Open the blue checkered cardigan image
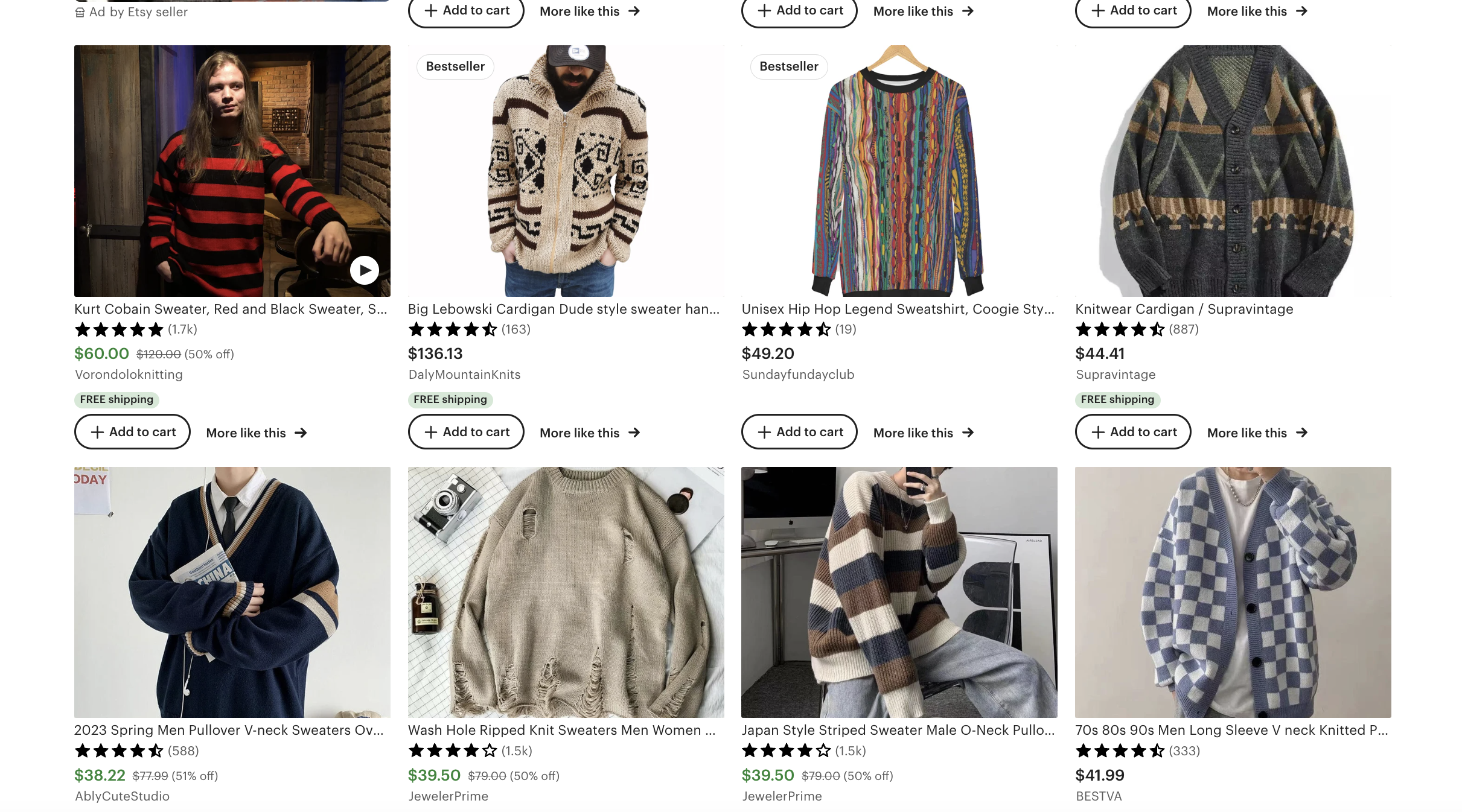Viewport: 1462px width, 812px height. (x=1233, y=592)
